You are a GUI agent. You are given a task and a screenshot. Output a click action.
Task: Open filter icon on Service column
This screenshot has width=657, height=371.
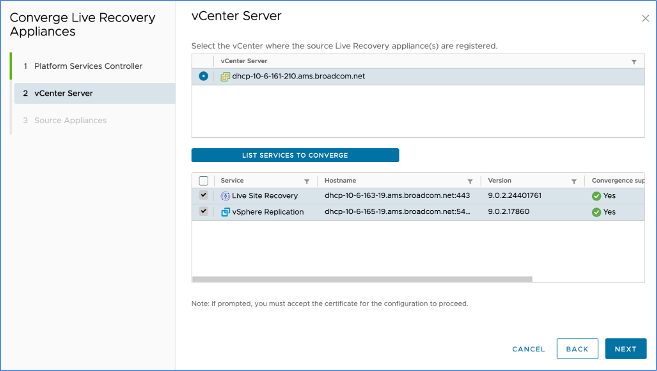click(307, 181)
